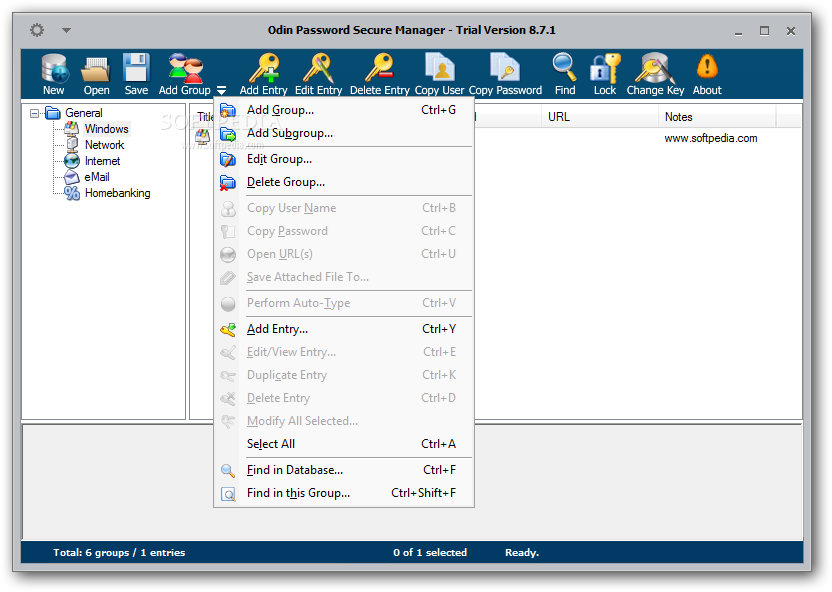This screenshot has height=592, width=832.
Task: Click the www.softpedia.com notes cell
Action: point(710,138)
